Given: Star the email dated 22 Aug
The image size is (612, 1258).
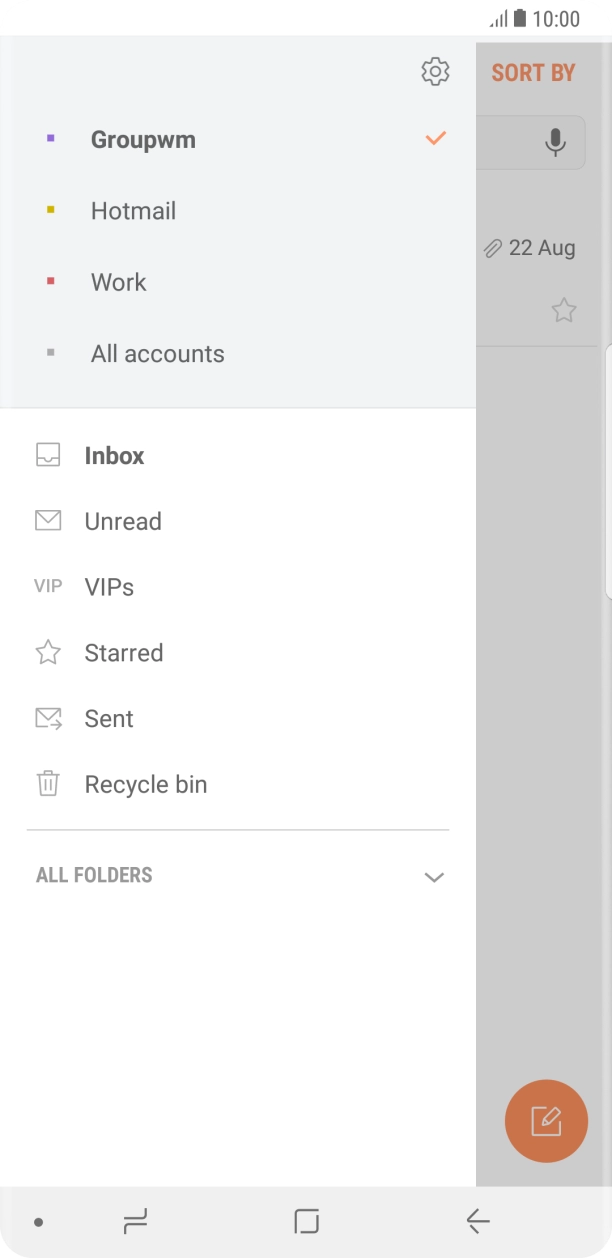Looking at the screenshot, I should click(x=565, y=311).
